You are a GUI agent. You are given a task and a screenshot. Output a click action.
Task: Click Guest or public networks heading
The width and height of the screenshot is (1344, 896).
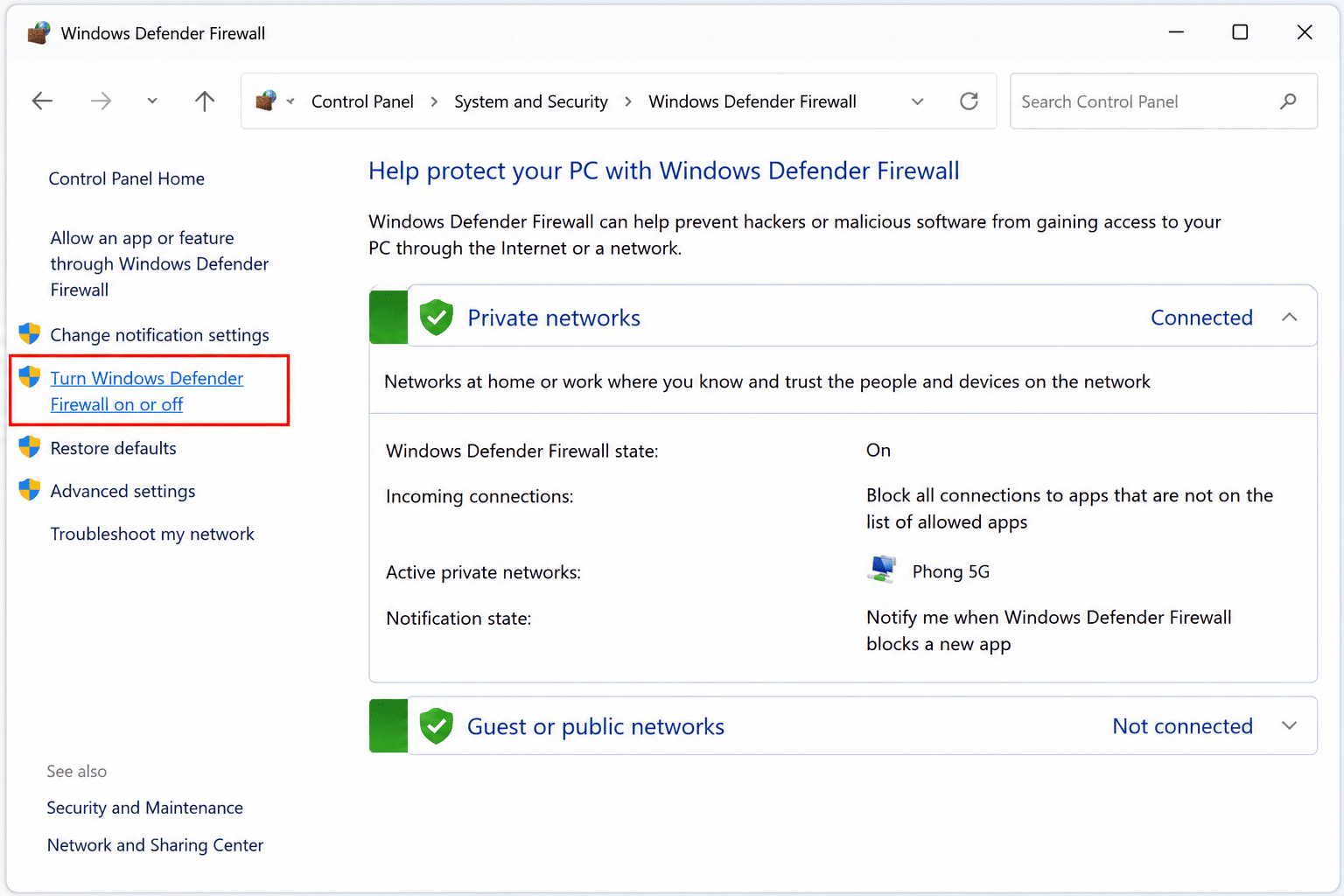click(596, 726)
